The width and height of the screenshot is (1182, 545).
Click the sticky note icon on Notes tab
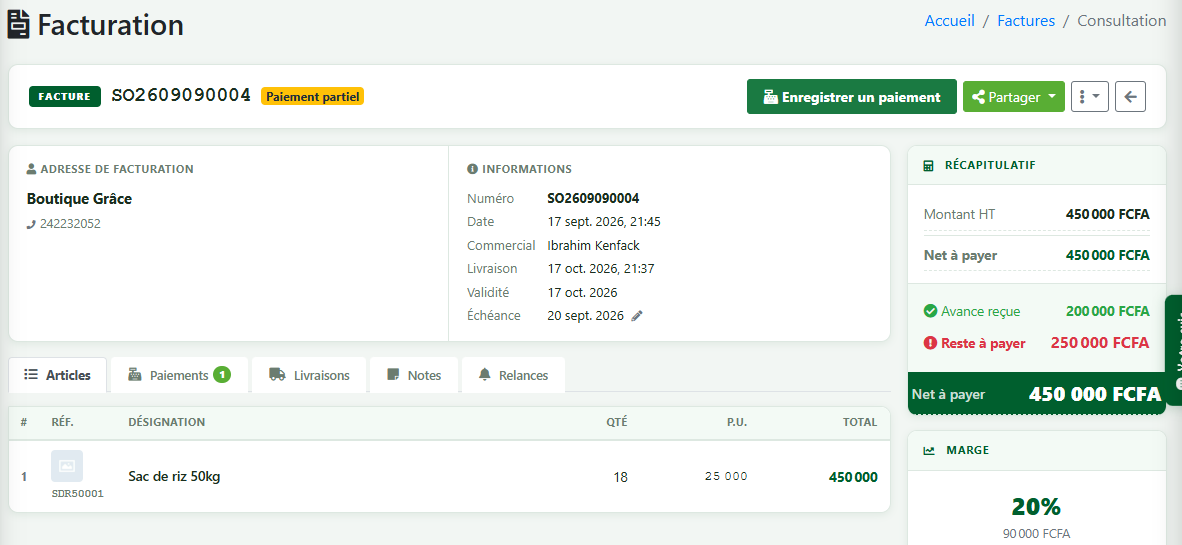click(x=393, y=375)
